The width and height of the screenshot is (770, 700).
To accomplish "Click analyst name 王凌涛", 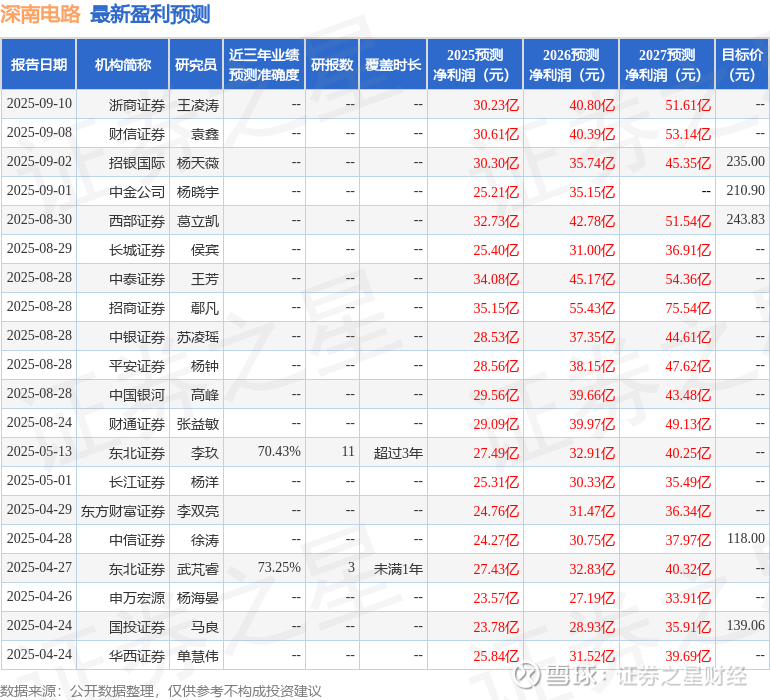I will pos(198,105).
